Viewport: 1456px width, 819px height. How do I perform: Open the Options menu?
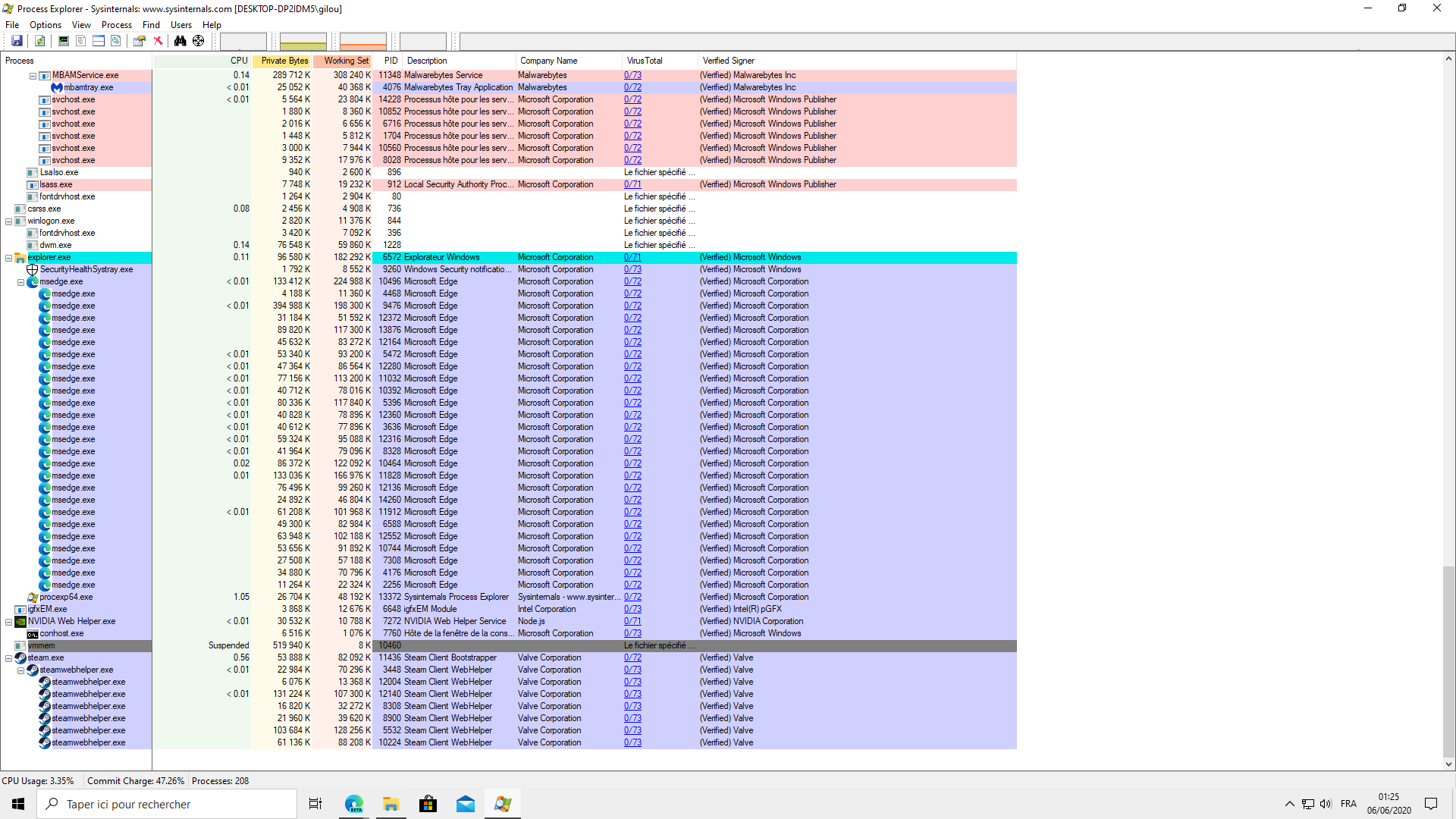45,25
